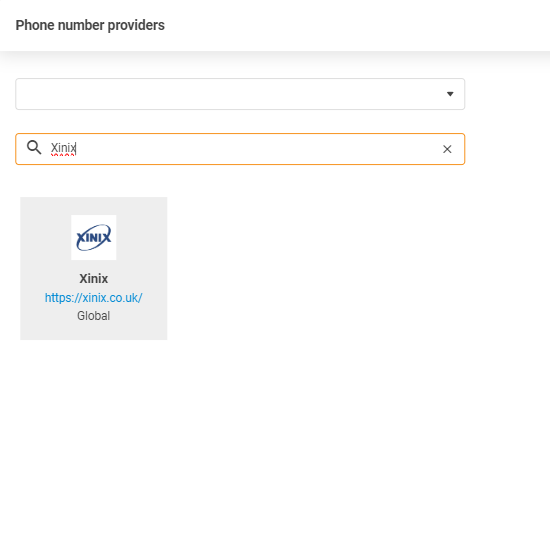
Task: Click the Global region label
Action: 94,316
